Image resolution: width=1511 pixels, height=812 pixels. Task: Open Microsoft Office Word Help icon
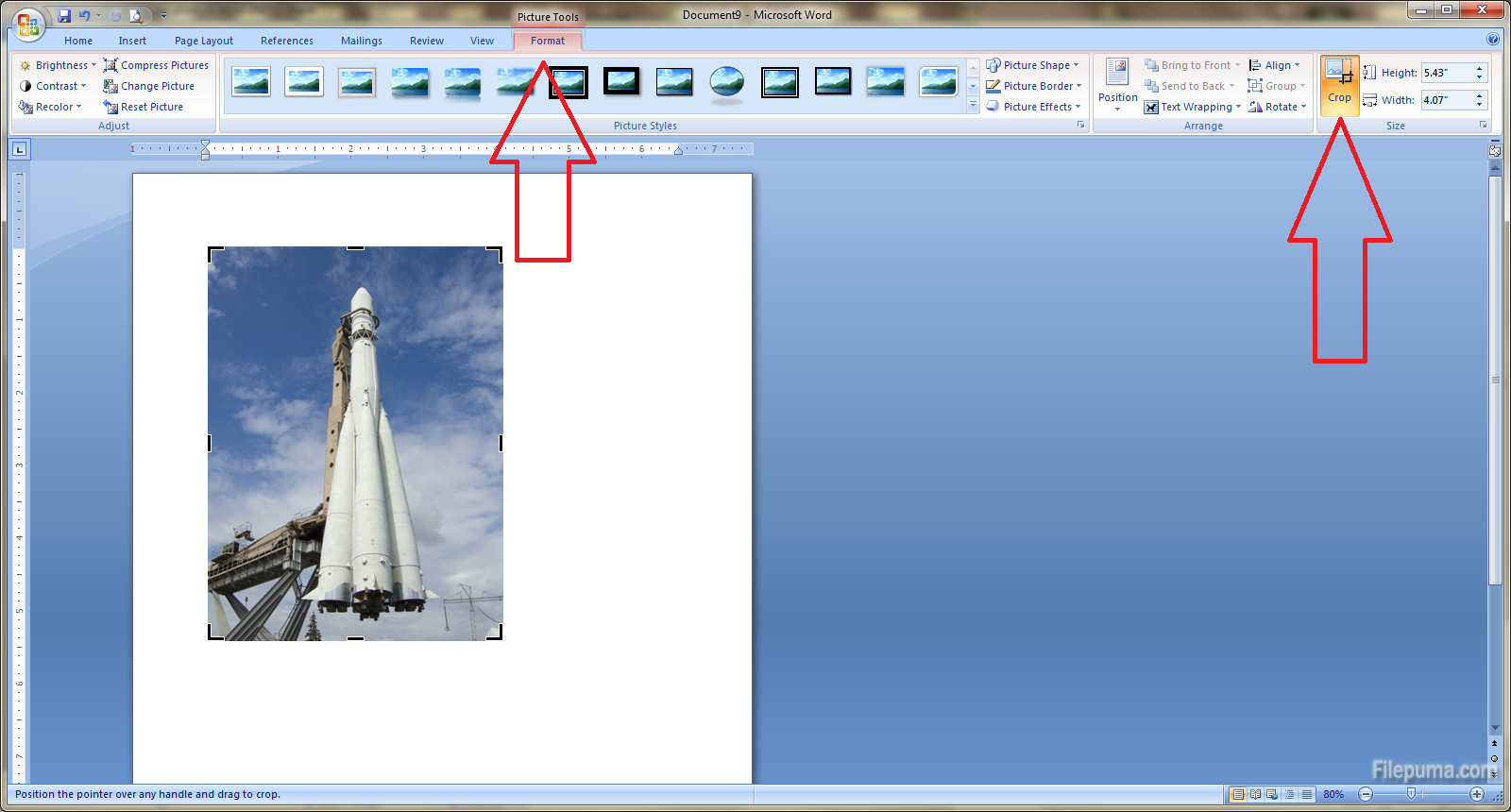[x=1493, y=39]
